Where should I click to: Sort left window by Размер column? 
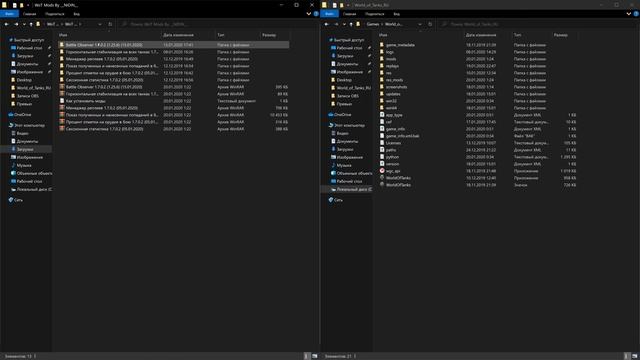(269, 35)
